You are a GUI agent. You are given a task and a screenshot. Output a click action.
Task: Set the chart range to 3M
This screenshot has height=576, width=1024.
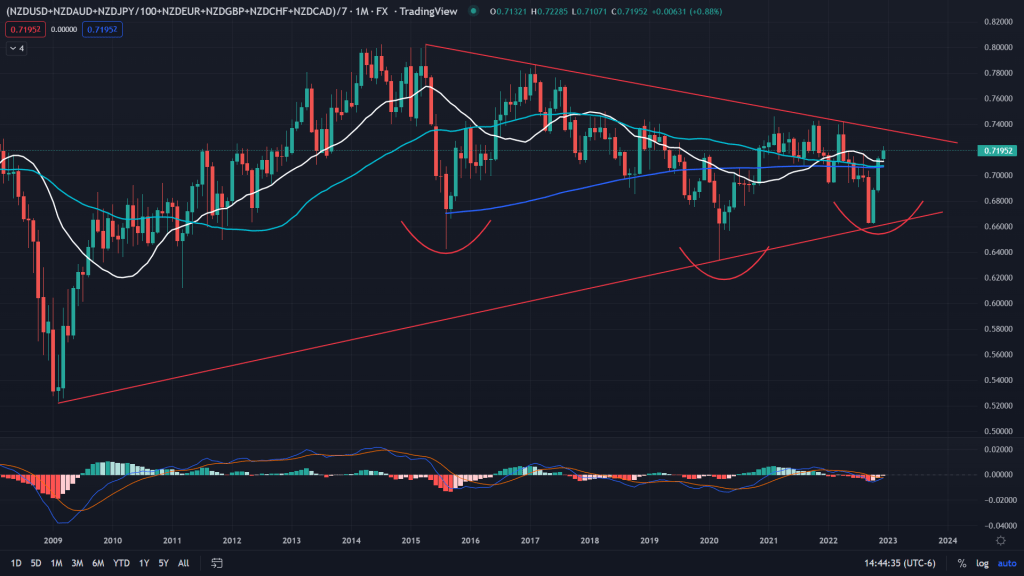pos(77,563)
